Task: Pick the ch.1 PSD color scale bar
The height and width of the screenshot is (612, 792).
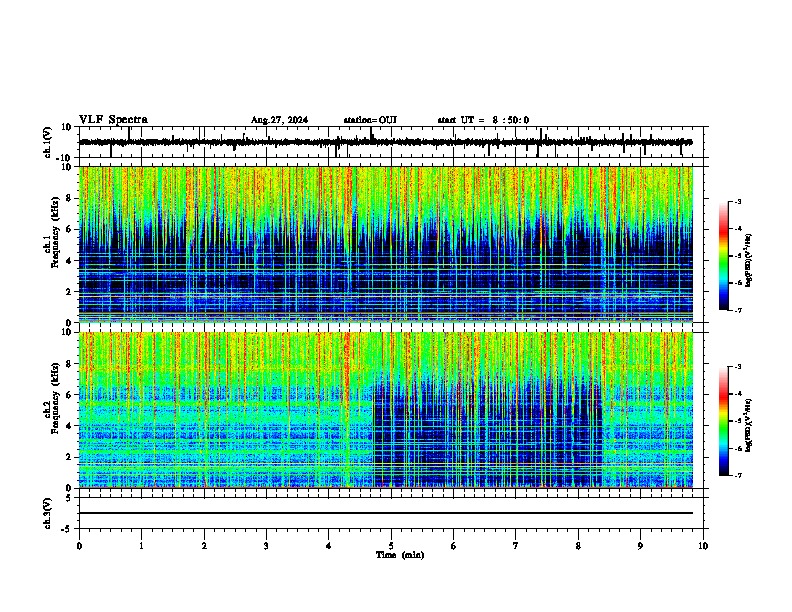Action: click(x=724, y=256)
